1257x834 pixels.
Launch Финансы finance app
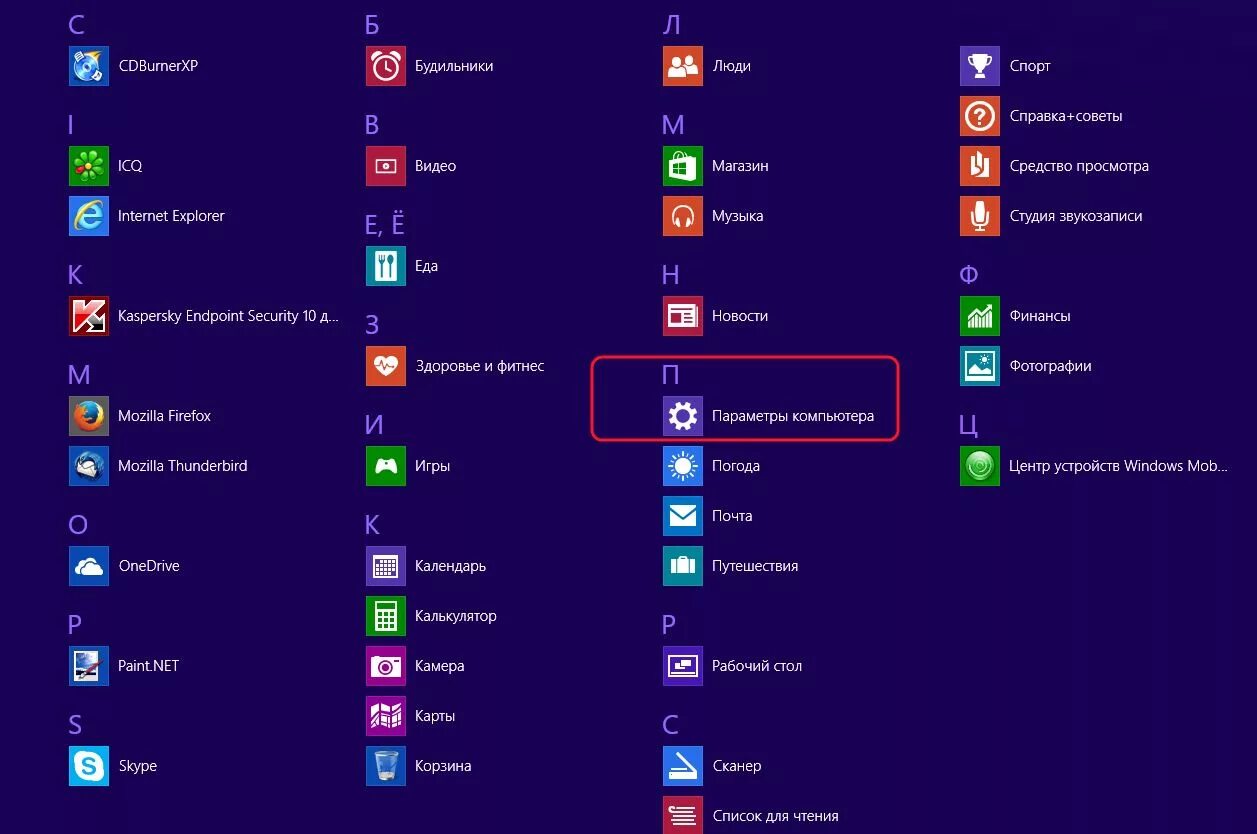point(980,316)
